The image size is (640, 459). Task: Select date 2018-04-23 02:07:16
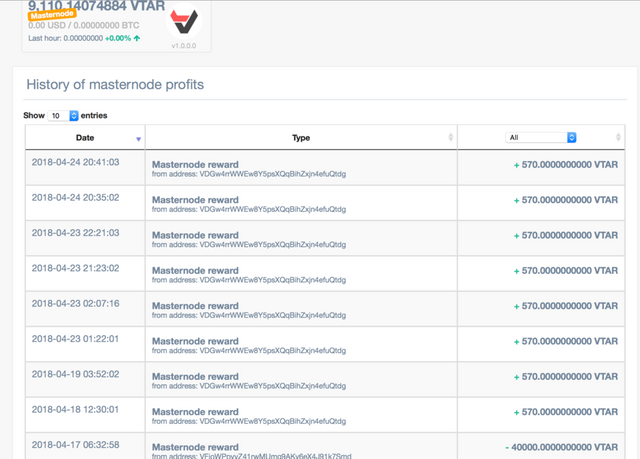click(x=76, y=304)
